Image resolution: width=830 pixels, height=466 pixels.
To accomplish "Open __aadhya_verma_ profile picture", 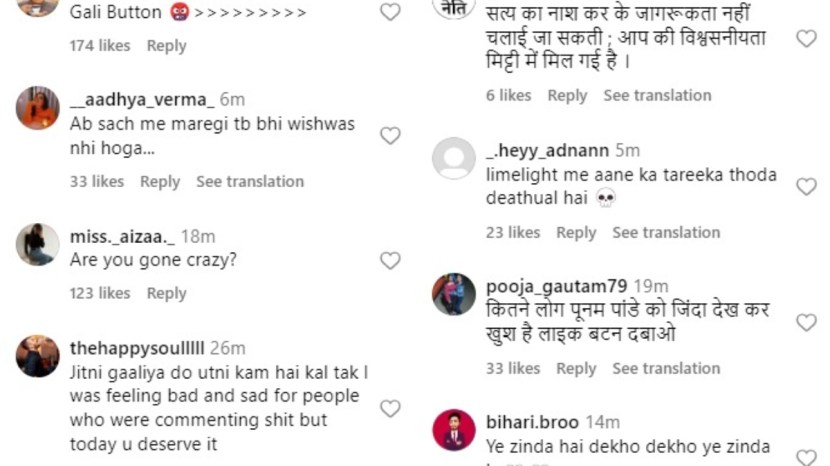I will click(x=38, y=108).
